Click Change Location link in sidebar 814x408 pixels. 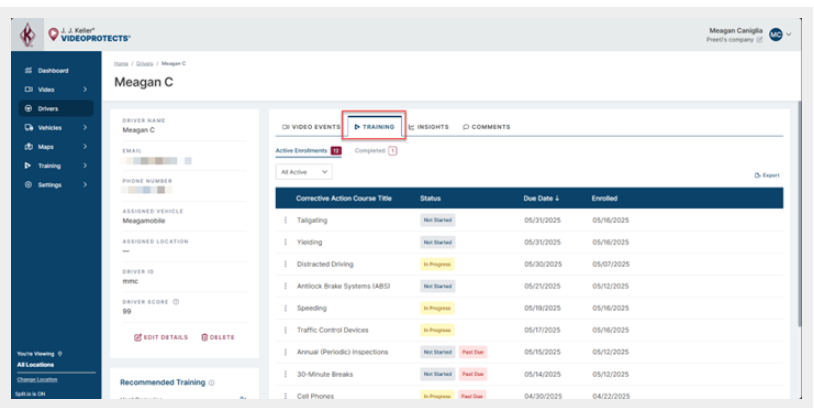pyautogui.click(x=37, y=379)
